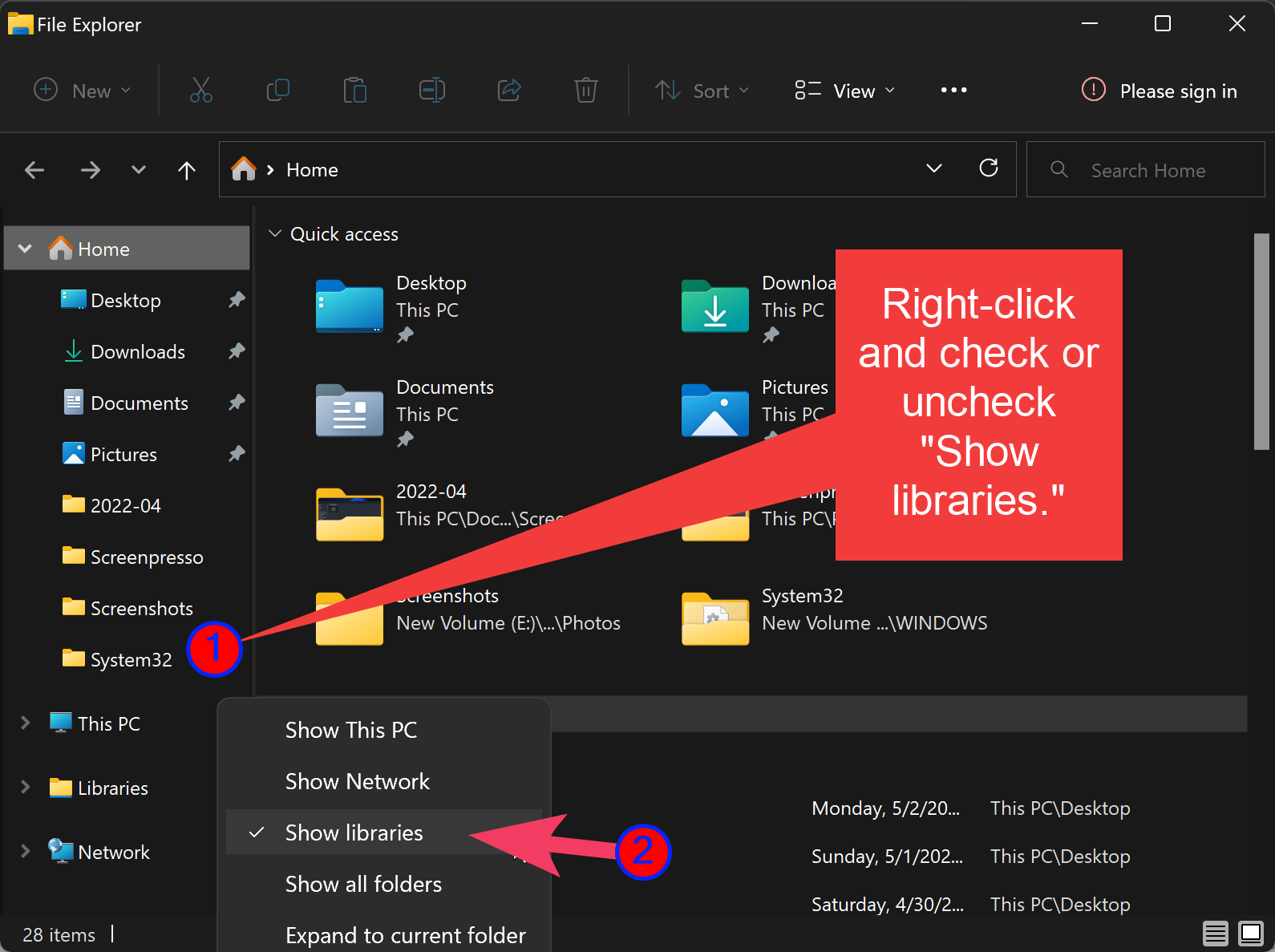This screenshot has height=952, width=1275.
Task: Go forward with the right arrow
Action: pos(91,170)
